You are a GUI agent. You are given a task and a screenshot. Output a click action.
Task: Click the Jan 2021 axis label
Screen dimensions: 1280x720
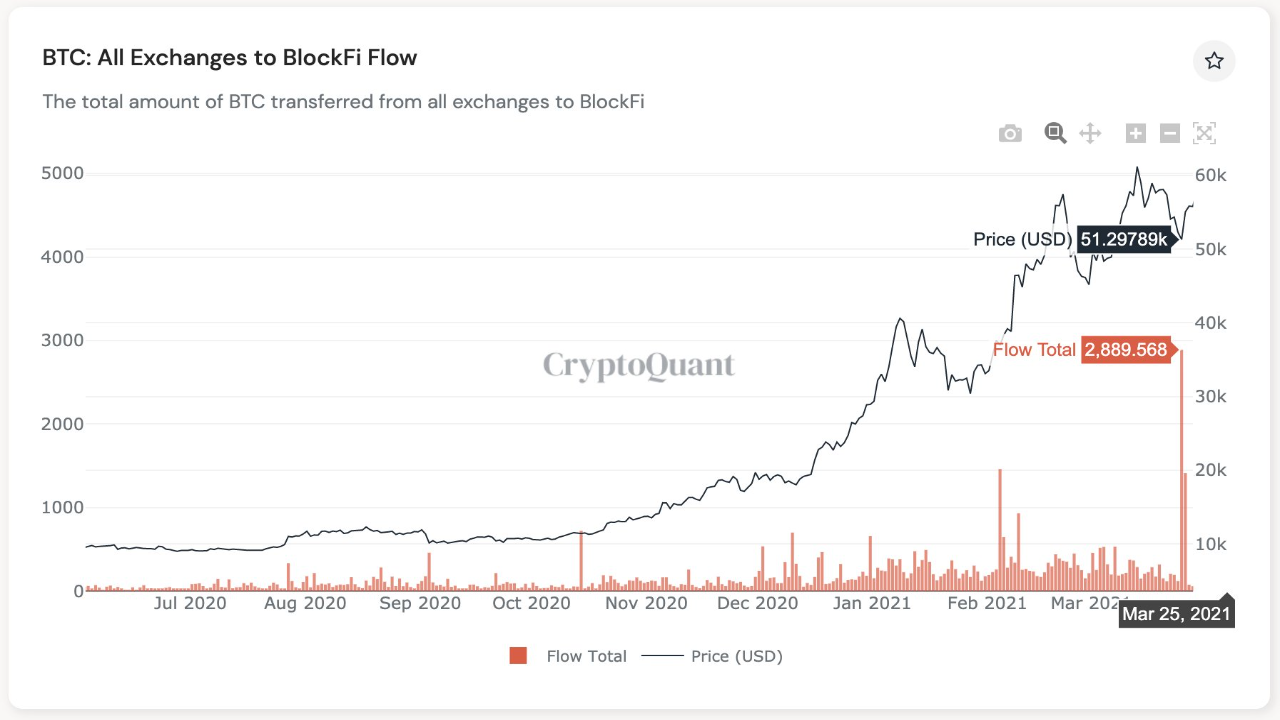coord(872,603)
